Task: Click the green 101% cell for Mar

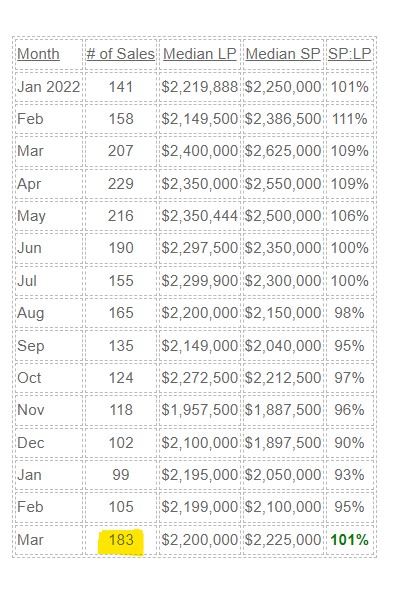Action: tap(350, 540)
